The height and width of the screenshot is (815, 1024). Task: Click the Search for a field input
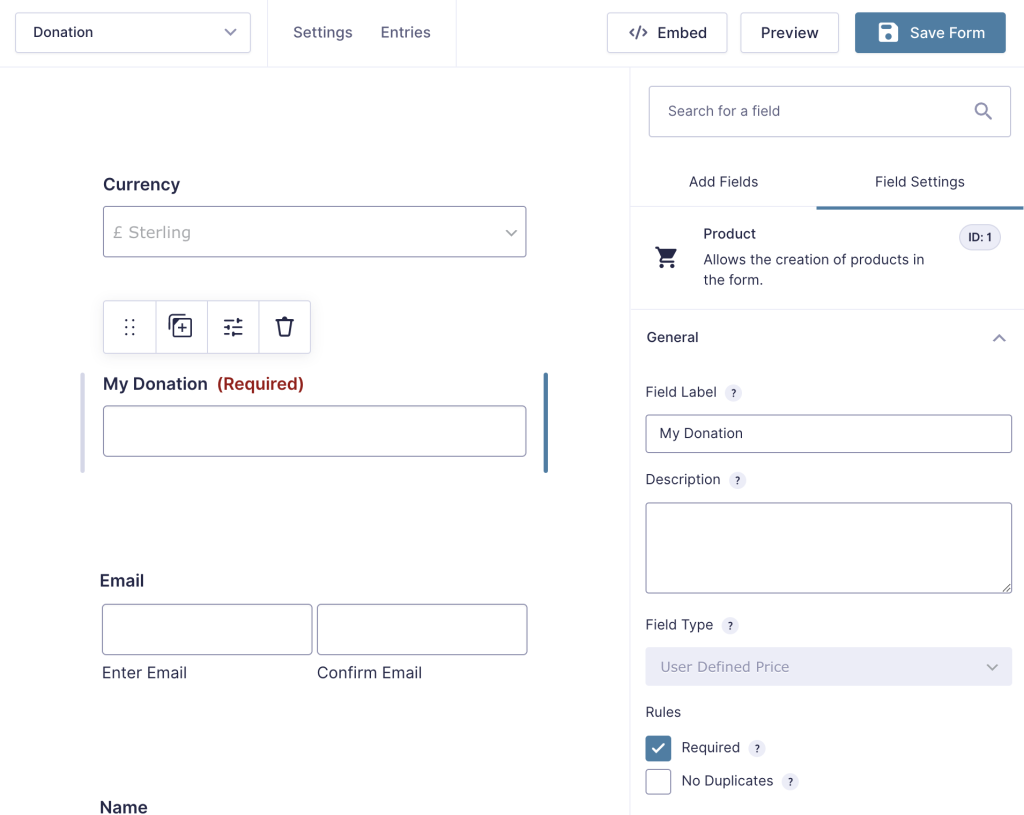(829, 112)
